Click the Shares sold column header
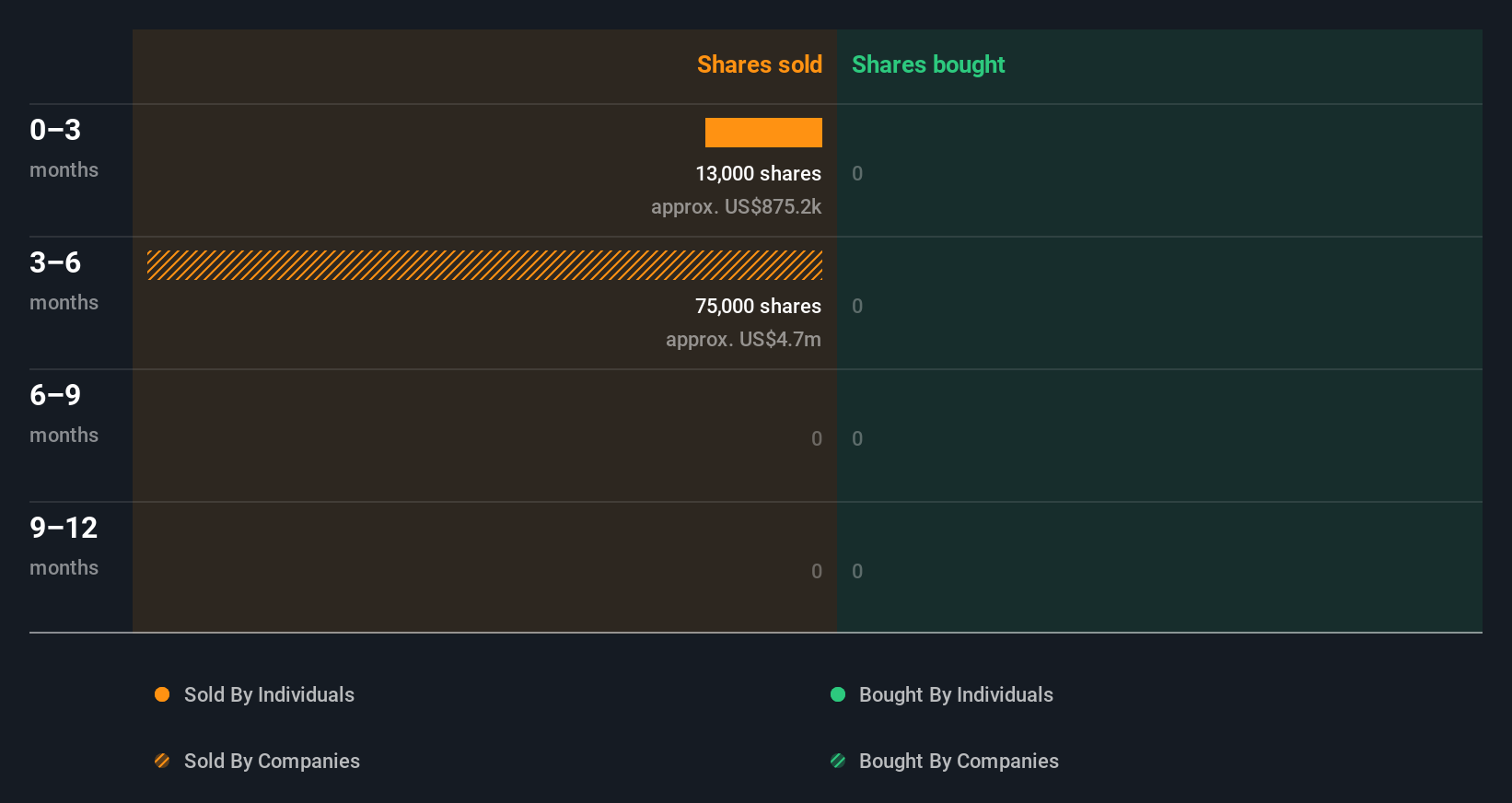The width and height of the screenshot is (1512, 803). pos(760,64)
